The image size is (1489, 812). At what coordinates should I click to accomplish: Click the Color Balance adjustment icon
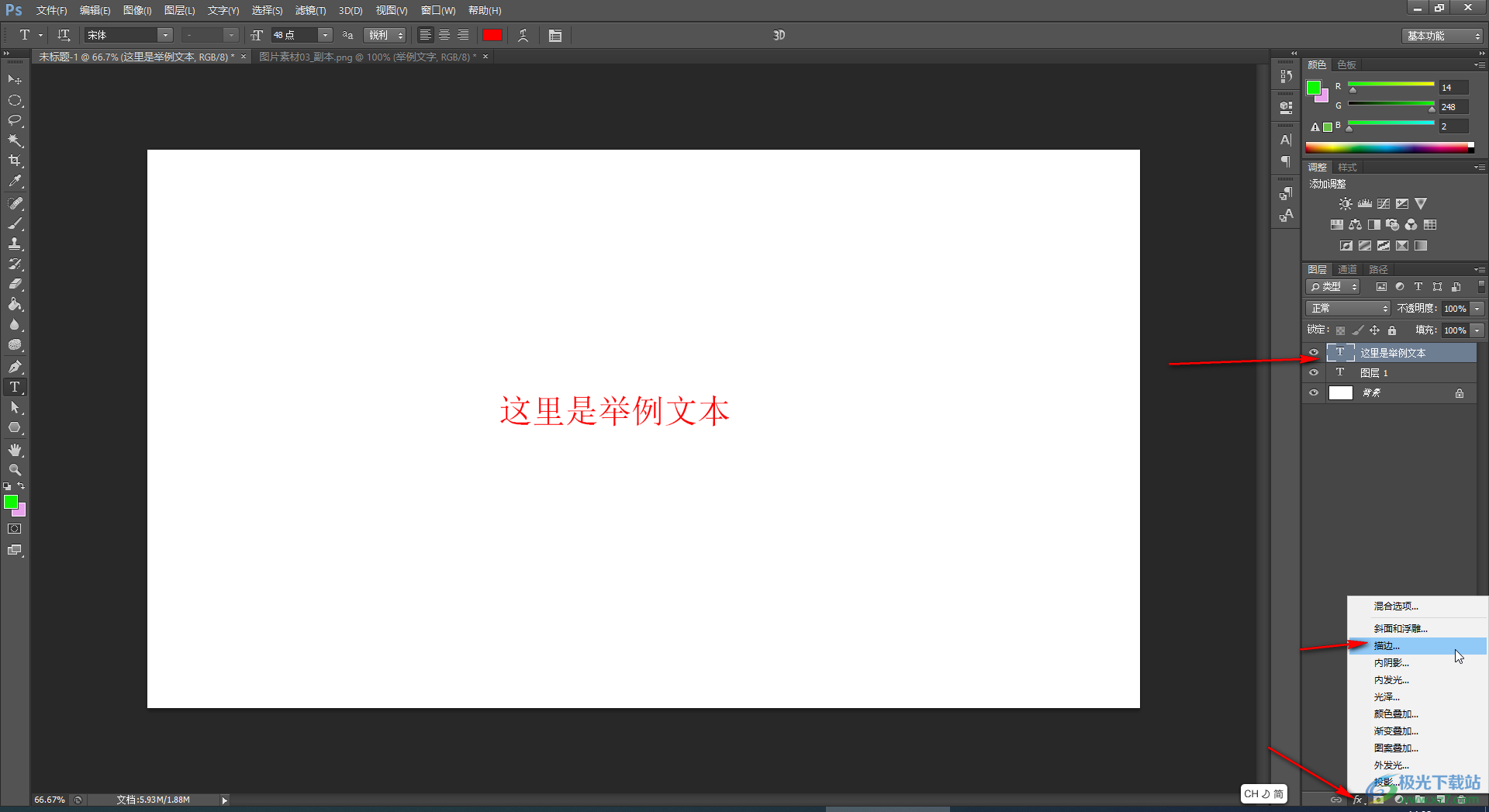[1355, 225]
